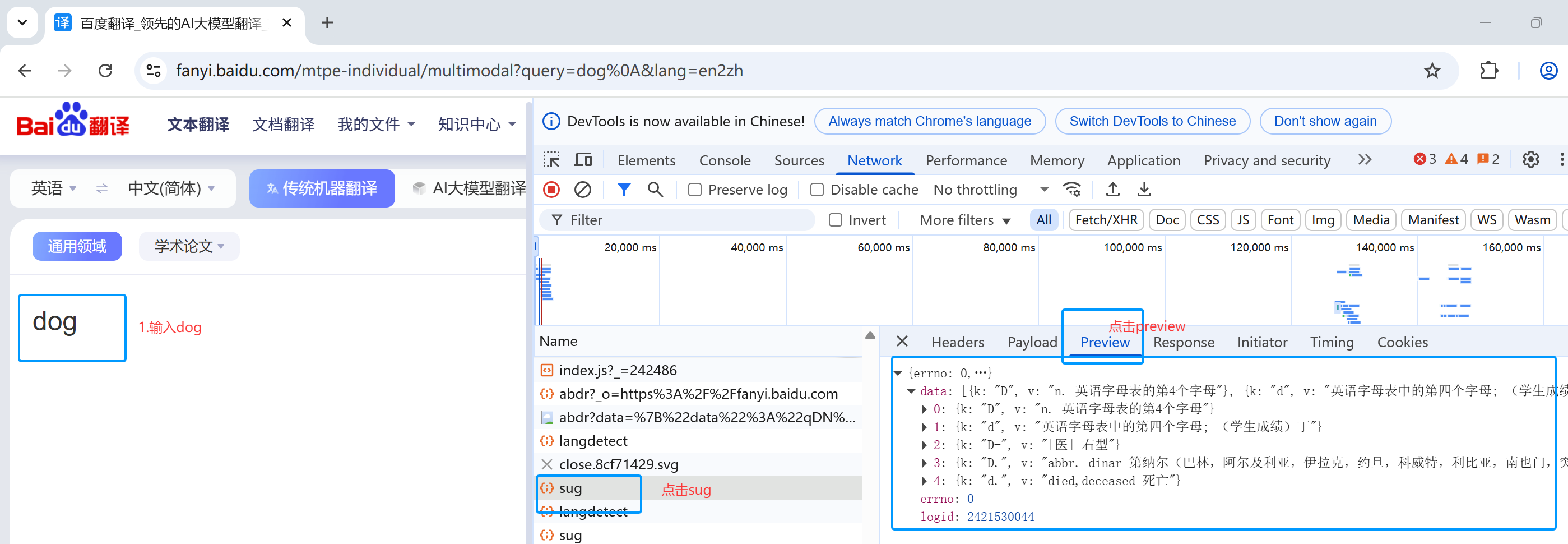Switch to the Console tab
The image size is (1568, 544).
[725, 160]
